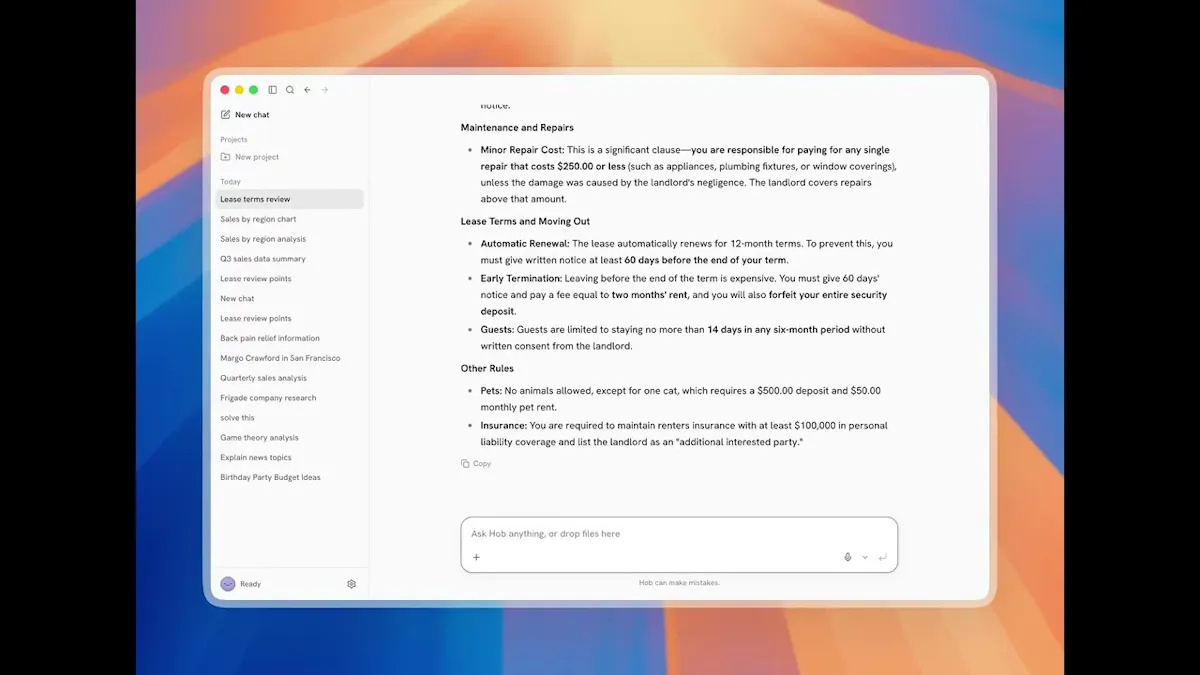Click the plus attach icon
This screenshot has width=1200, height=675.
point(476,557)
